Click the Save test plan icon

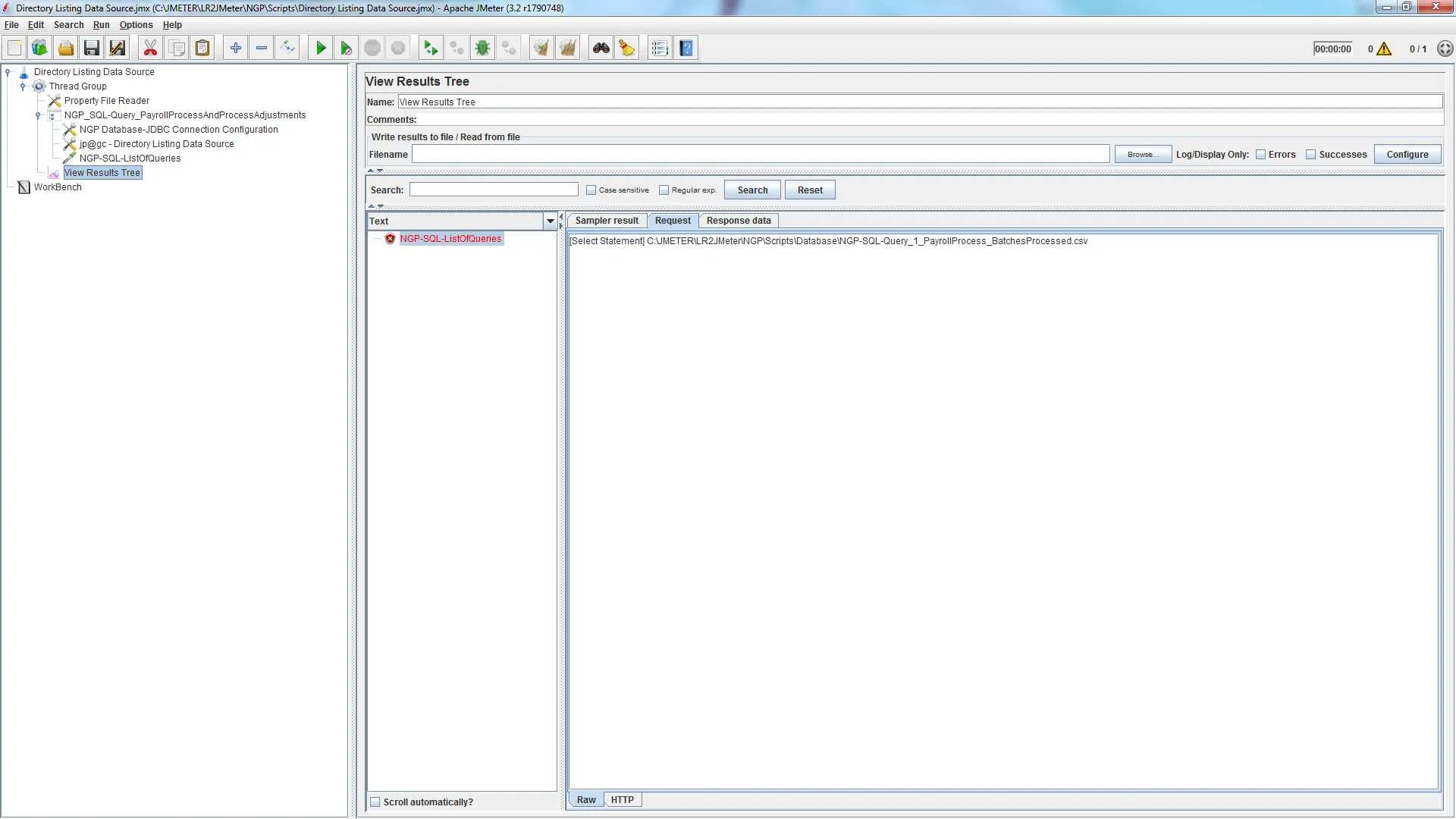[92, 49]
